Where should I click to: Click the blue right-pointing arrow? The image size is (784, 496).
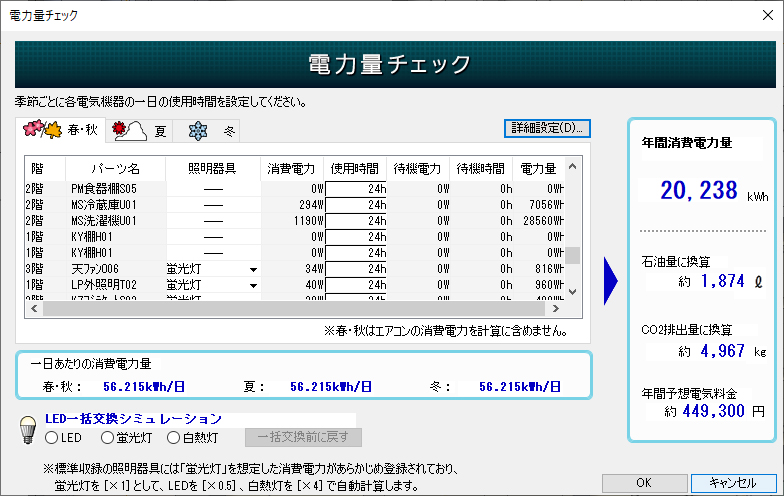[x=610, y=281]
